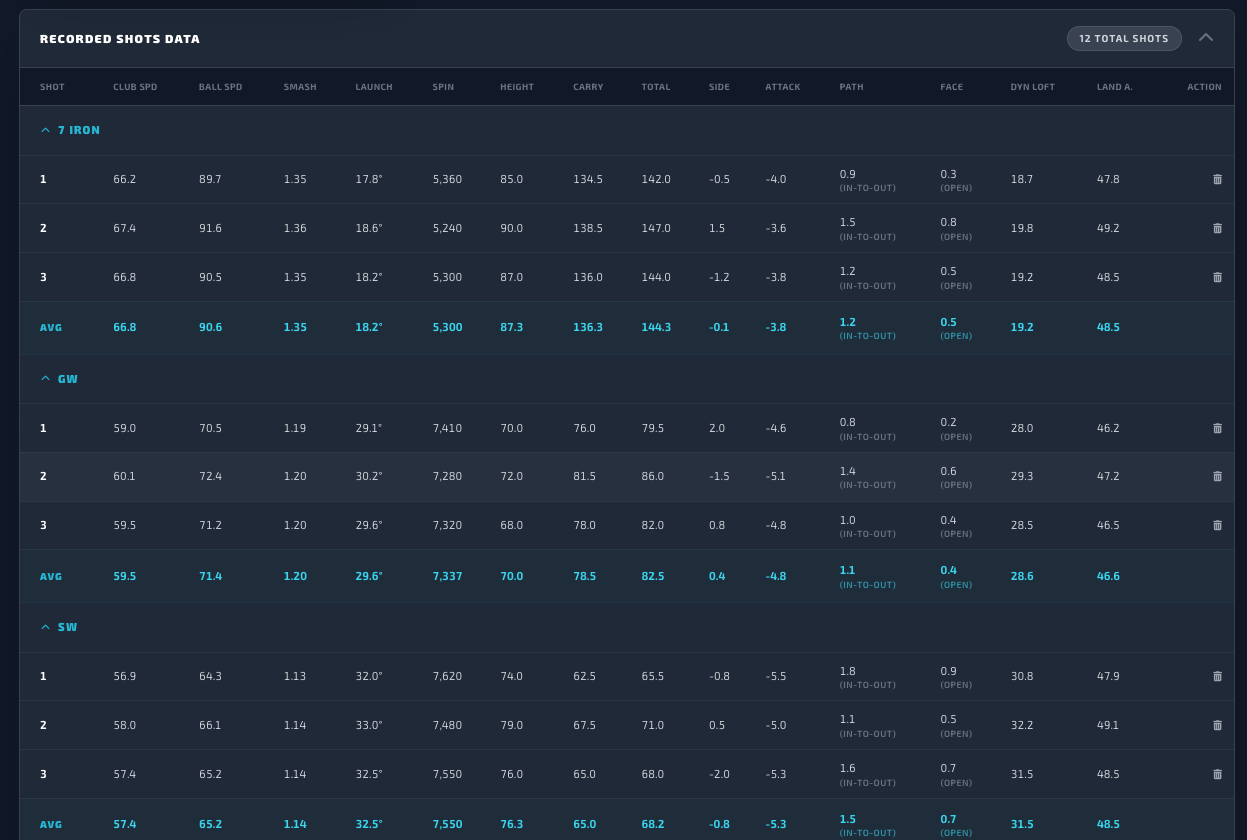Screen dimensions: 1247x840
Task: Click the PATH column header
Action: tap(851, 87)
